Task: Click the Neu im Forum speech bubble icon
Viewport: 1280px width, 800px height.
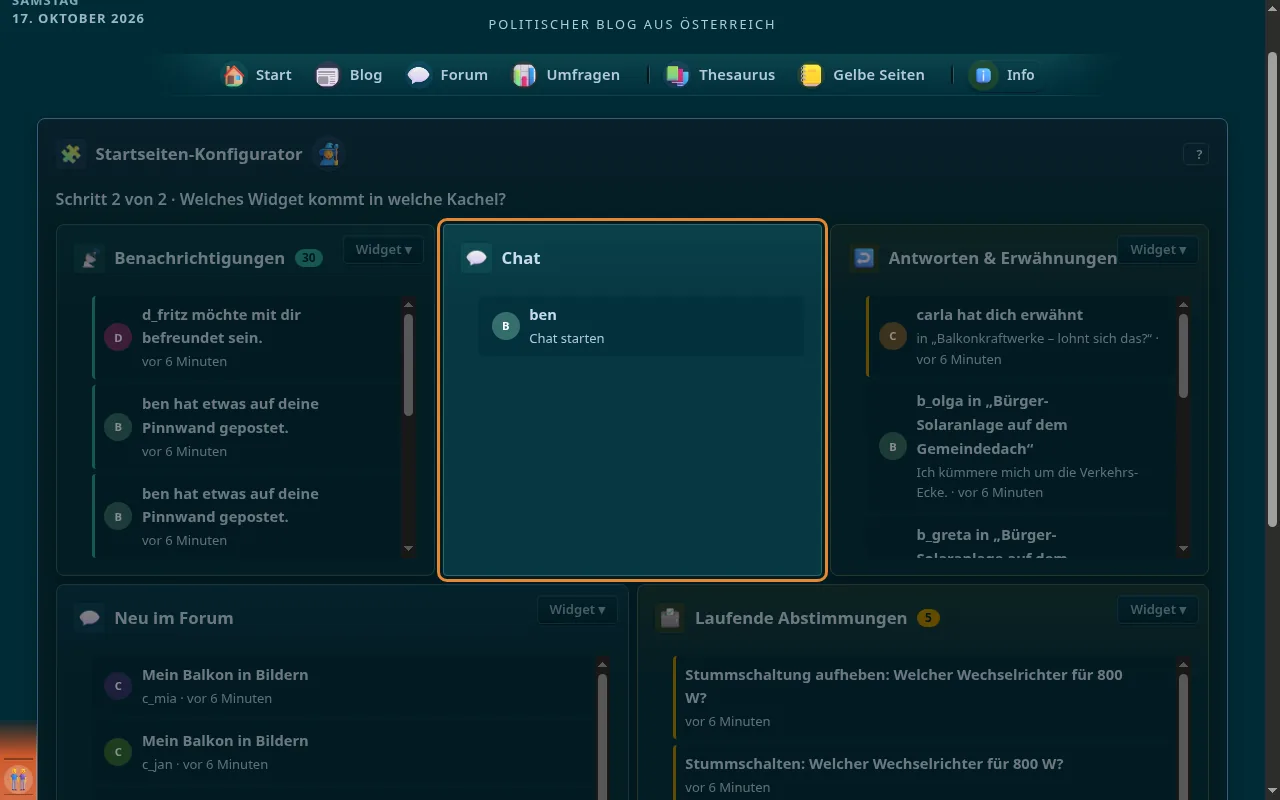Action: pos(90,618)
